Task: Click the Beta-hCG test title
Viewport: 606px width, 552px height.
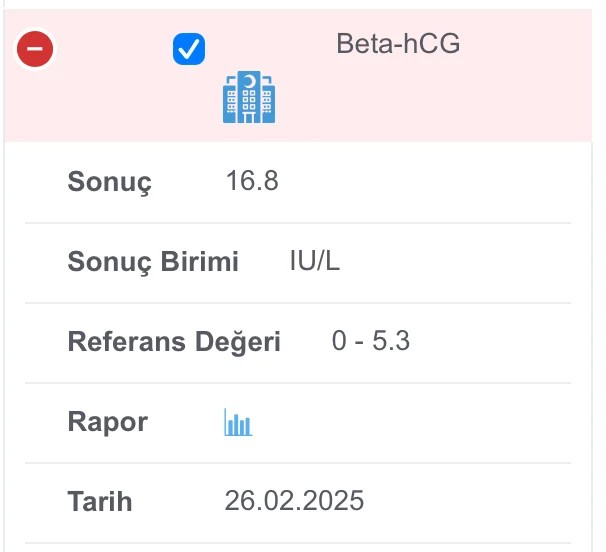Action: point(398,44)
